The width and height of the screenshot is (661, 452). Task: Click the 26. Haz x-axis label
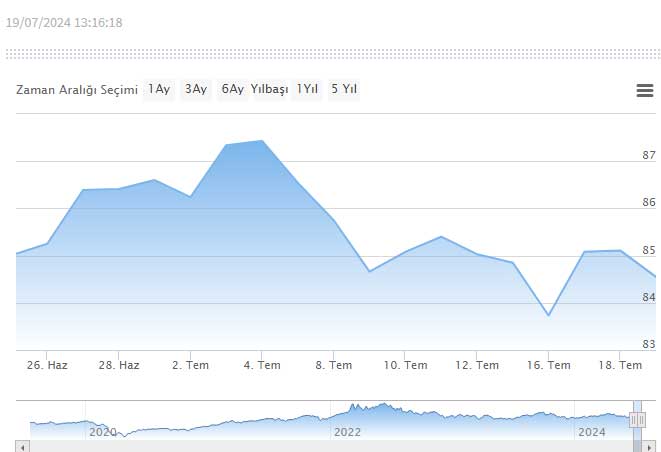point(48,365)
